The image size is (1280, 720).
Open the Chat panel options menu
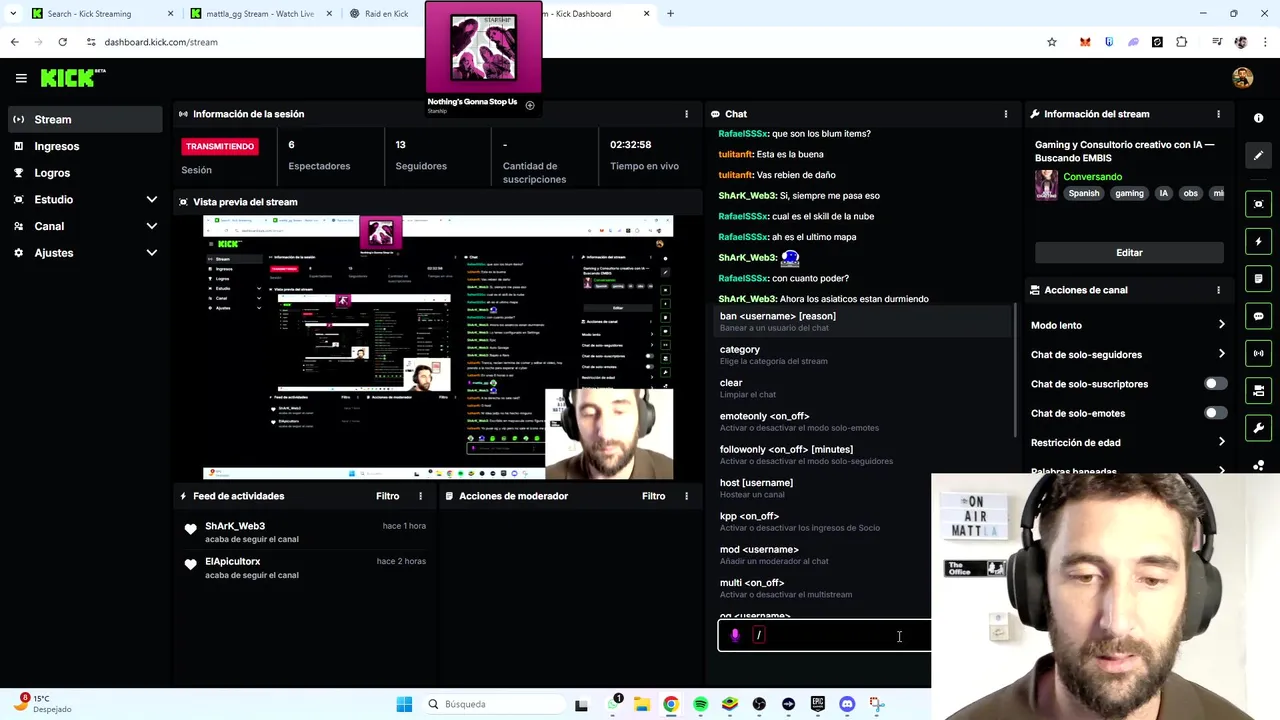[x=1006, y=114]
